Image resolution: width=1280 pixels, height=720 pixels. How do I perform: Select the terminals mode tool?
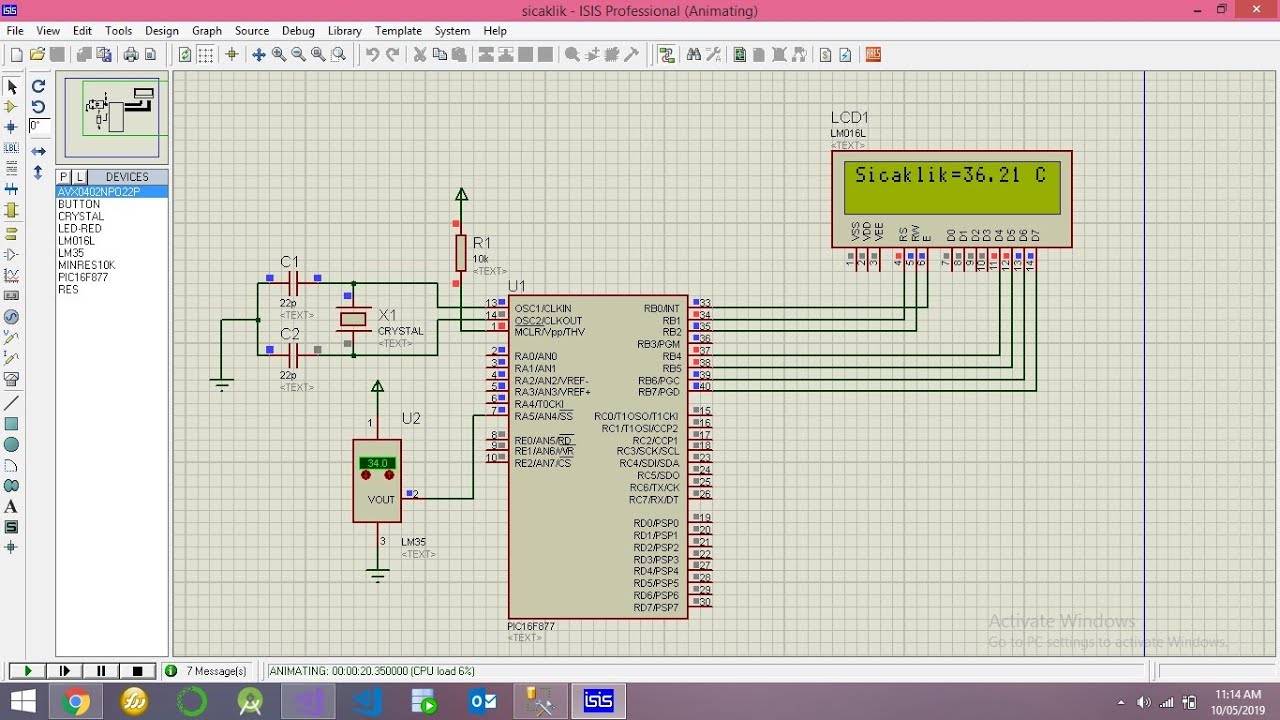(12, 233)
